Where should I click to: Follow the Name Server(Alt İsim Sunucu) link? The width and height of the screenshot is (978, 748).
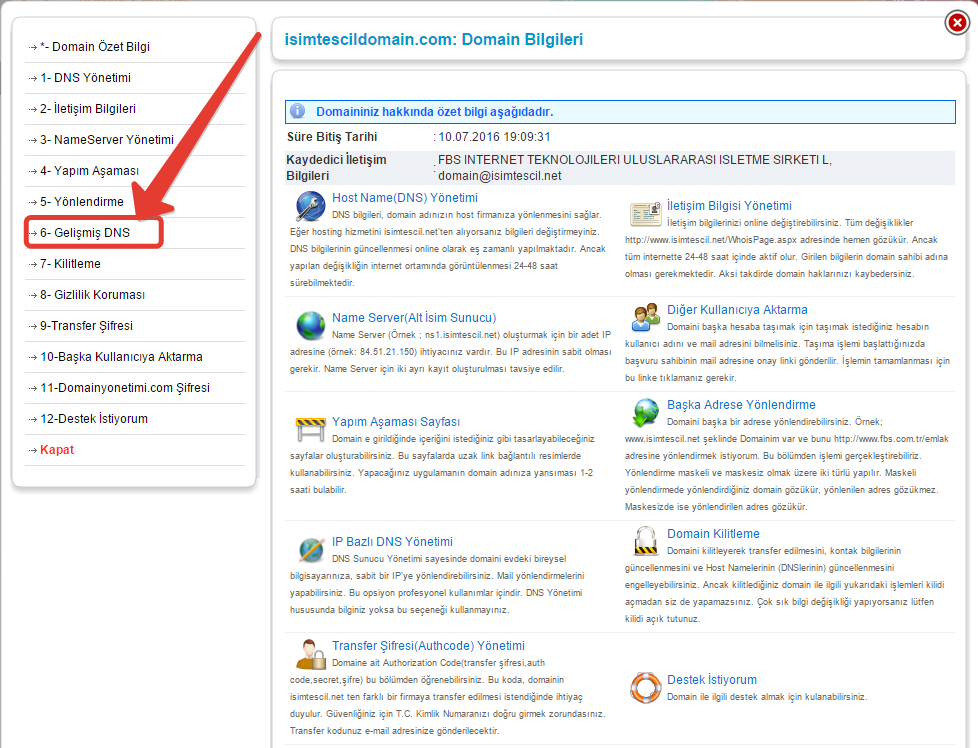point(414,318)
